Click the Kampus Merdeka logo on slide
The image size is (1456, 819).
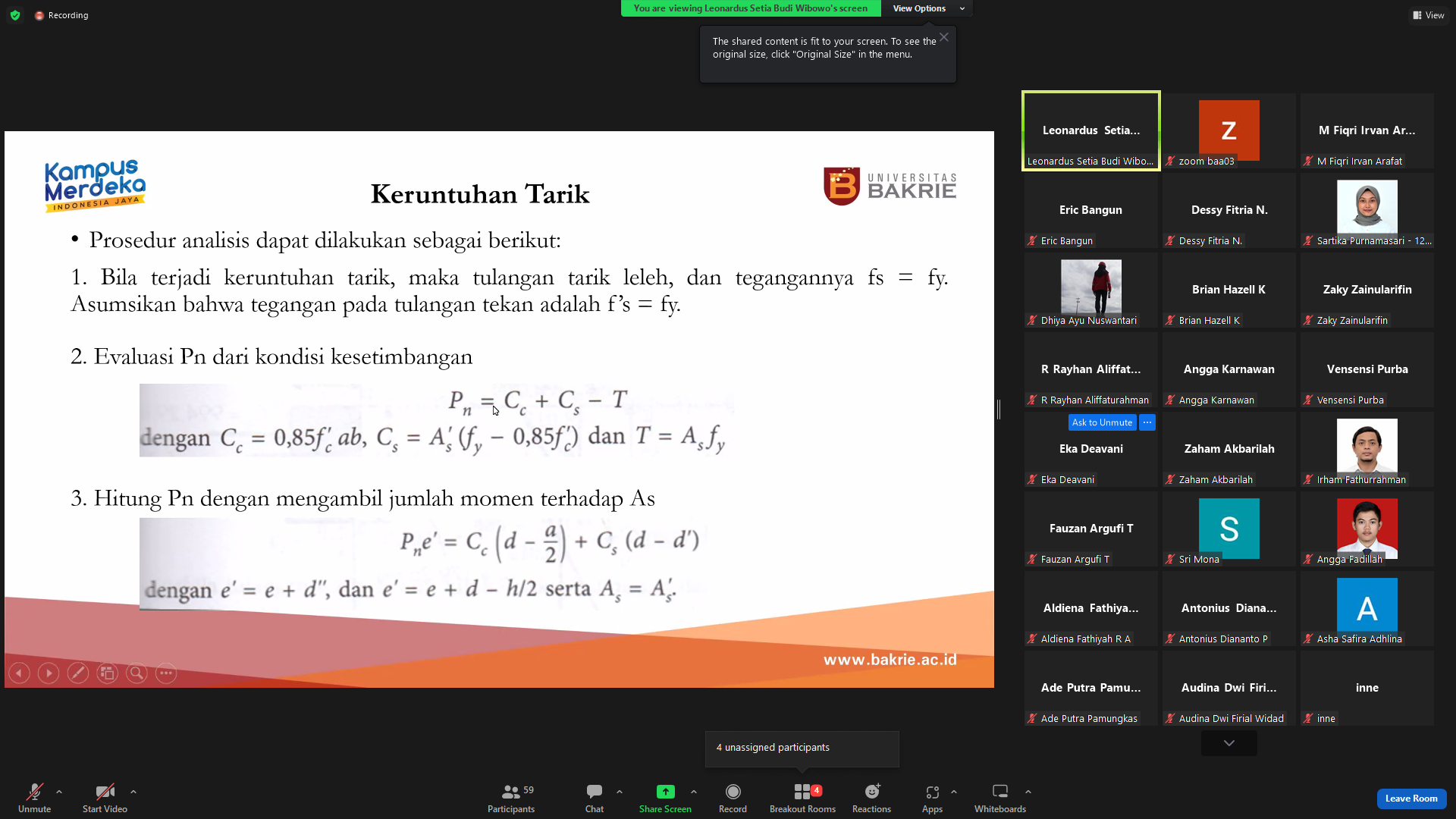tap(95, 185)
